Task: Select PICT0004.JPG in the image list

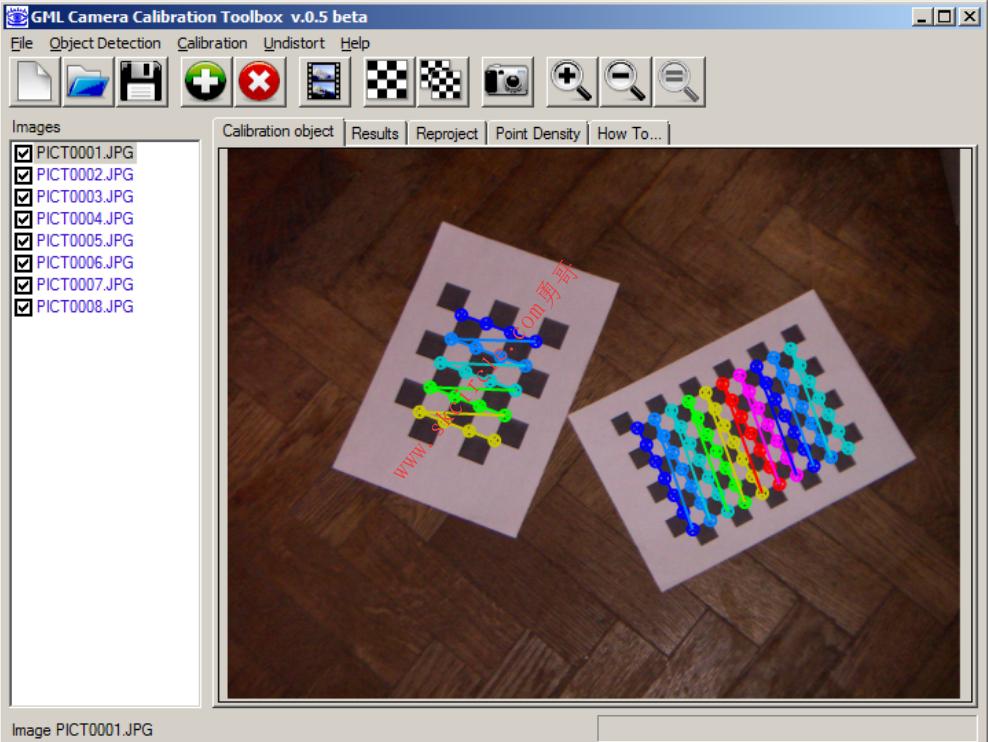Action: coord(85,219)
